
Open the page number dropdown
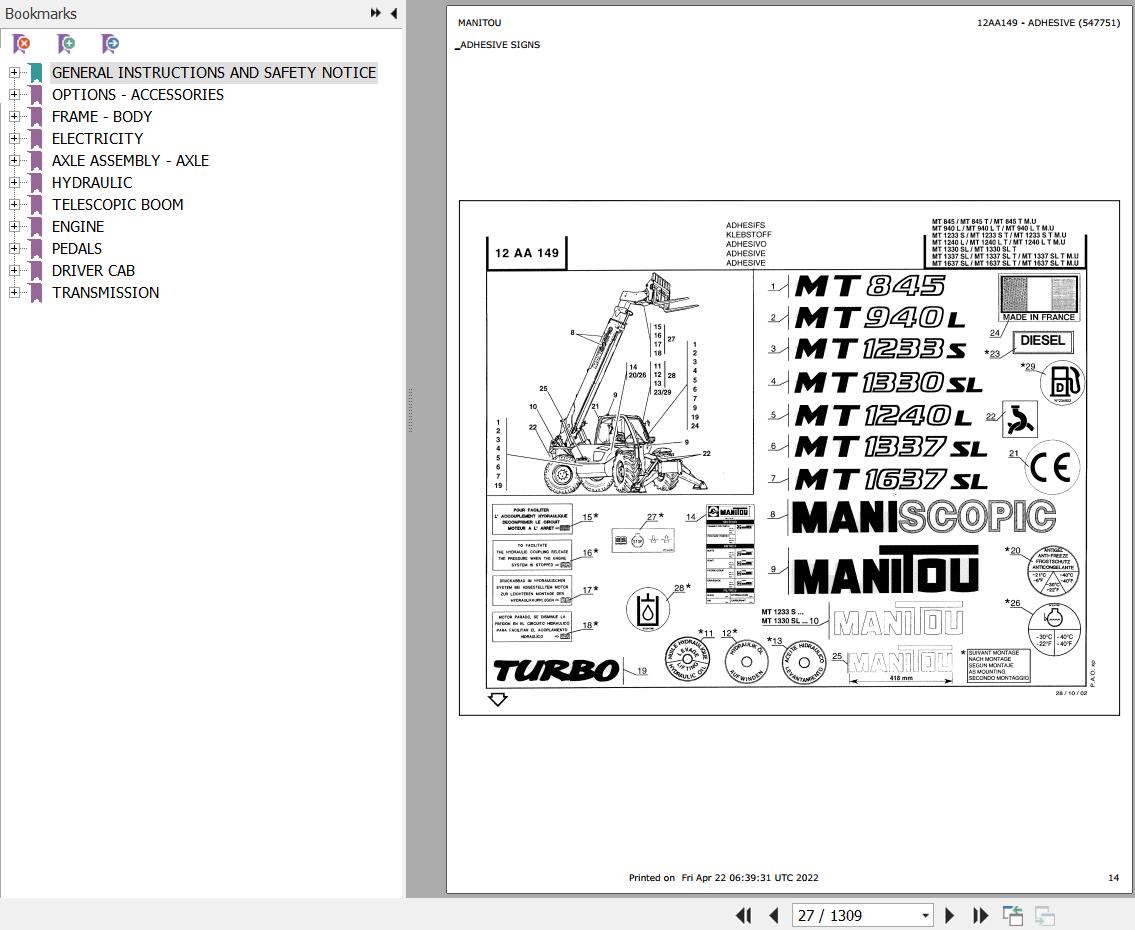tap(921, 915)
